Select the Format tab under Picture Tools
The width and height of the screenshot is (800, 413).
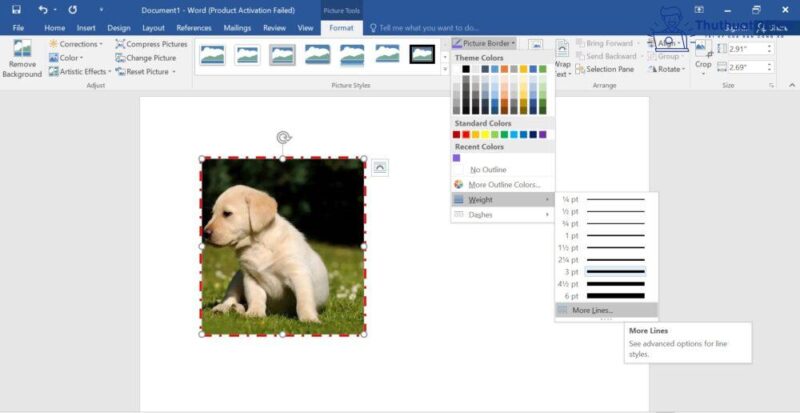[x=341, y=28]
